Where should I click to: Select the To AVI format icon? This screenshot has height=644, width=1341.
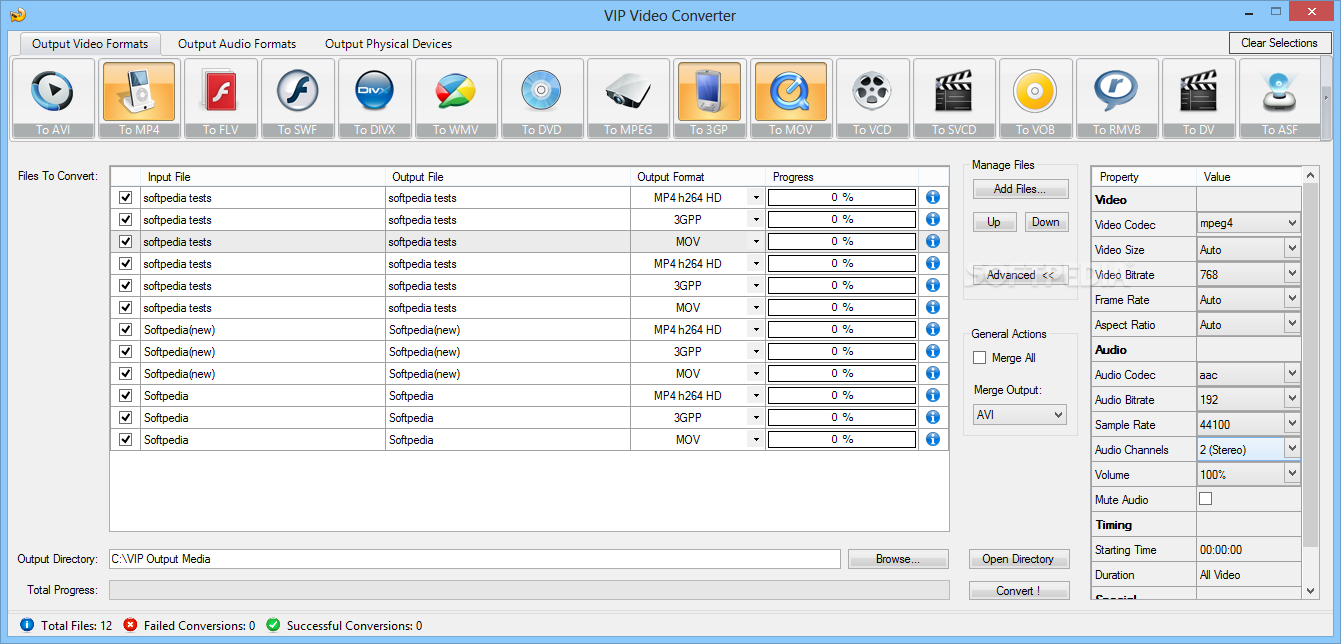tap(53, 98)
